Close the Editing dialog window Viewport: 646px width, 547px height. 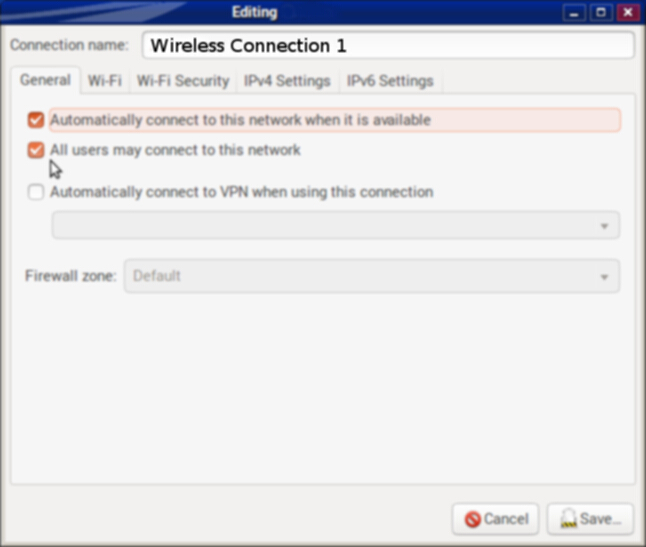point(627,12)
